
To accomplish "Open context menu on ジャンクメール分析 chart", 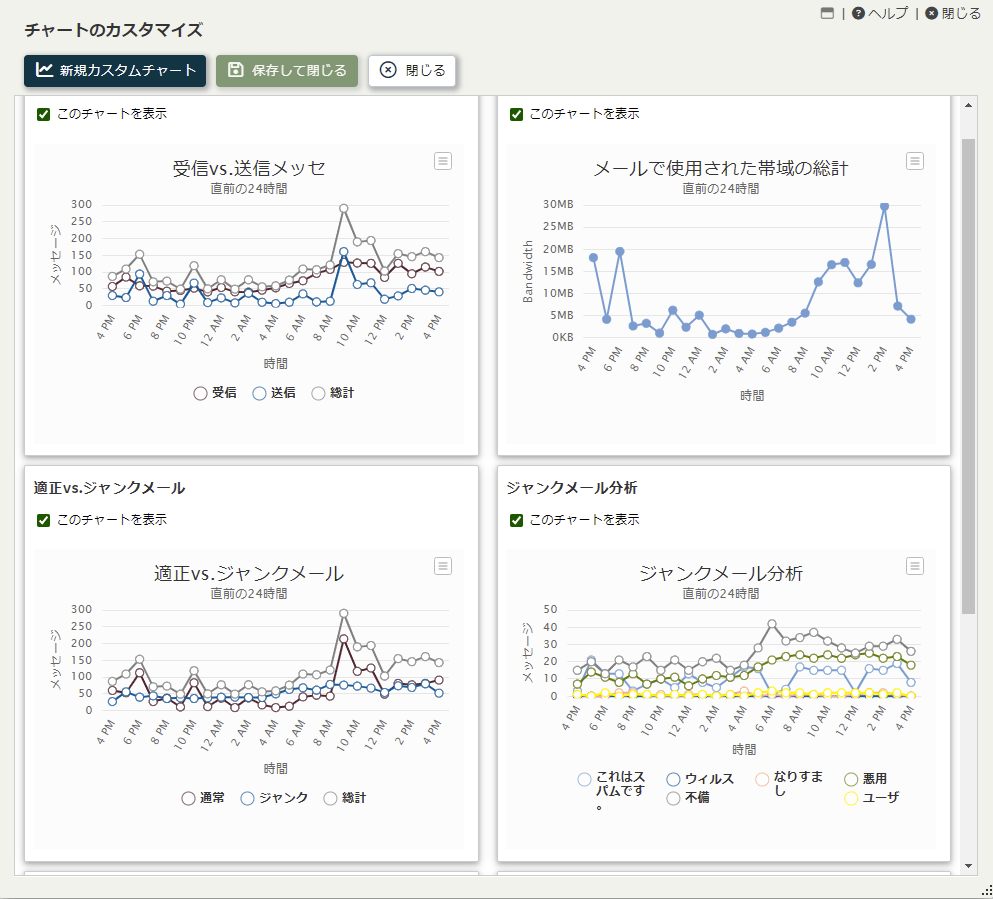I will pyautogui.click(x=914, y=566).
